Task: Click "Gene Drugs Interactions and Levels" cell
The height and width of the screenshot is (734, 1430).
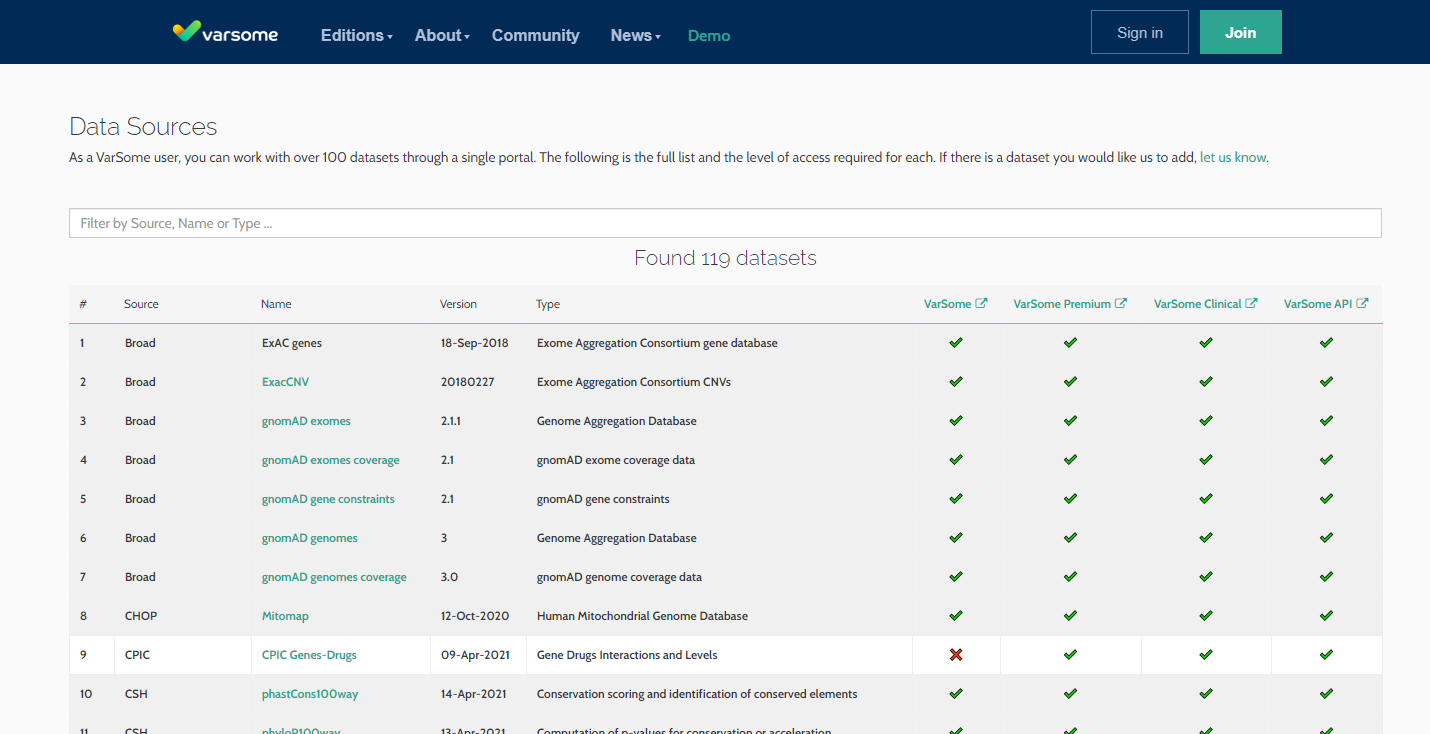Action: (627, 655)
